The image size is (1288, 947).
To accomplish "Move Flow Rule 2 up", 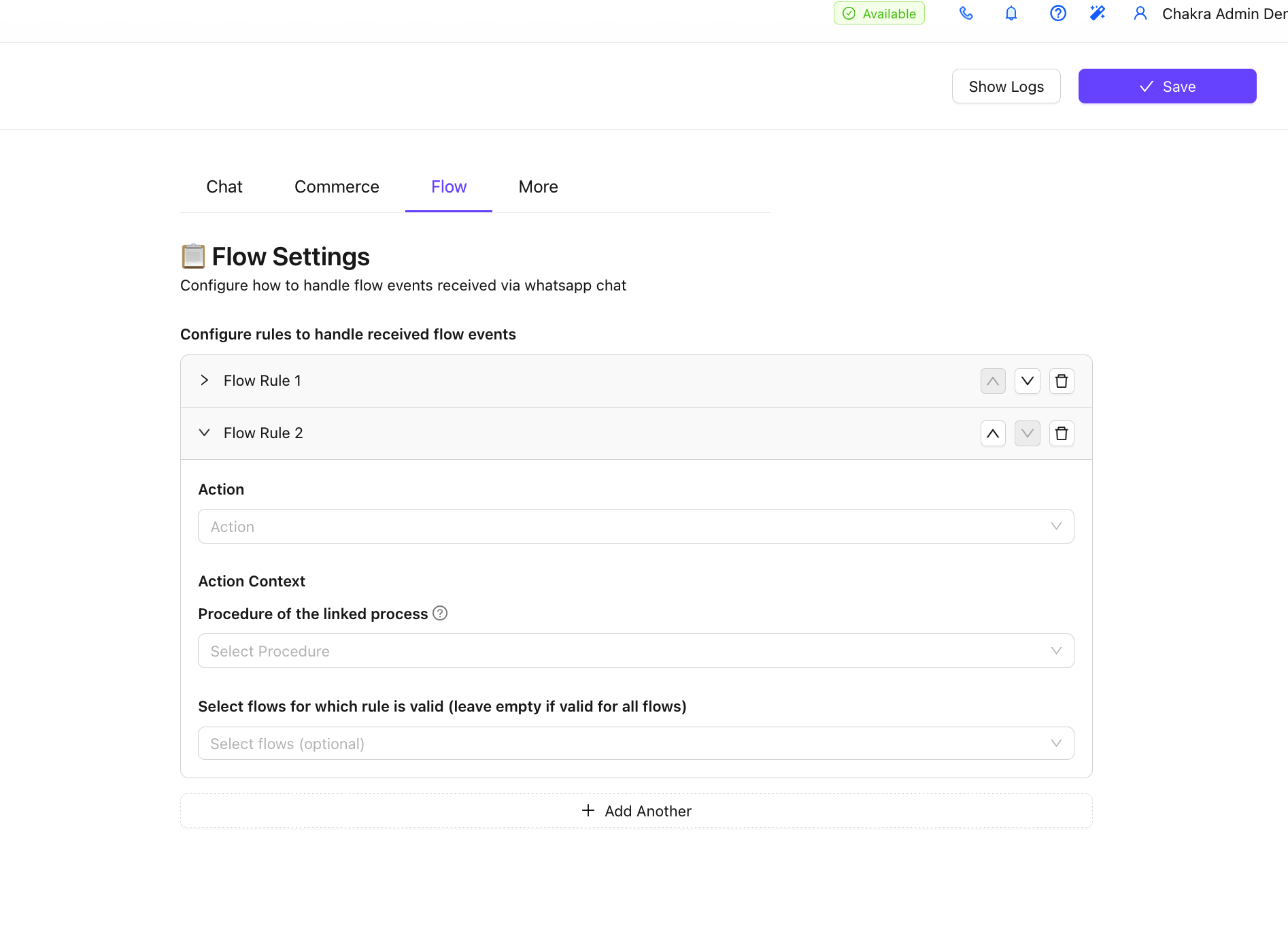I will (x=993, y=433).
